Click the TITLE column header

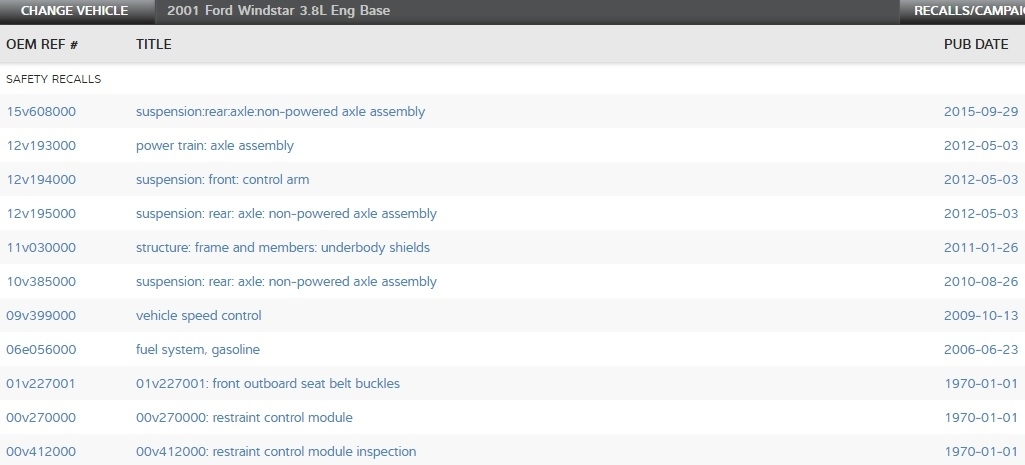point(154,45)
